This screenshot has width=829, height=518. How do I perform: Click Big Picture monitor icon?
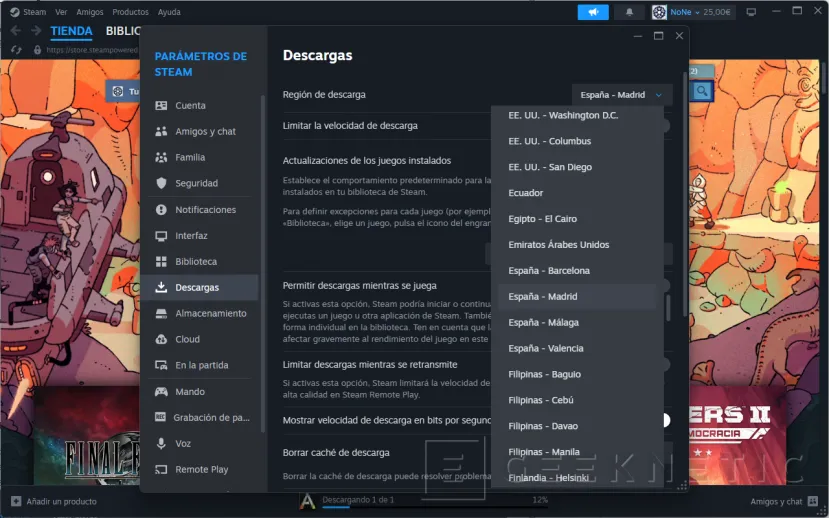751,12
